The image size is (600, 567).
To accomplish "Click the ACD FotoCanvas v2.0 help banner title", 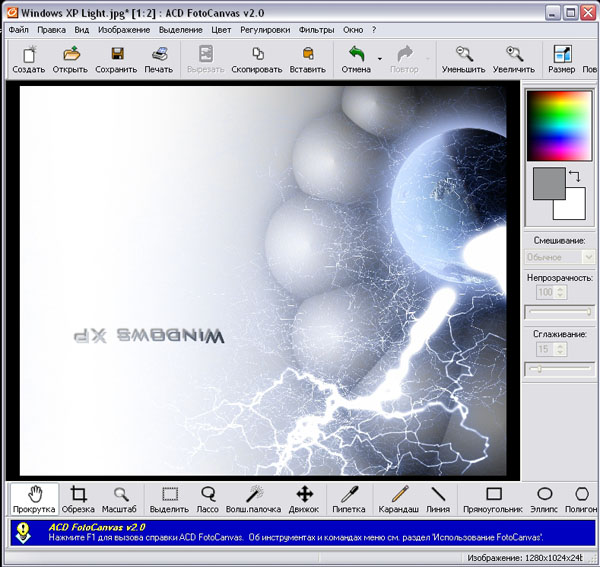I will point(97,527).
